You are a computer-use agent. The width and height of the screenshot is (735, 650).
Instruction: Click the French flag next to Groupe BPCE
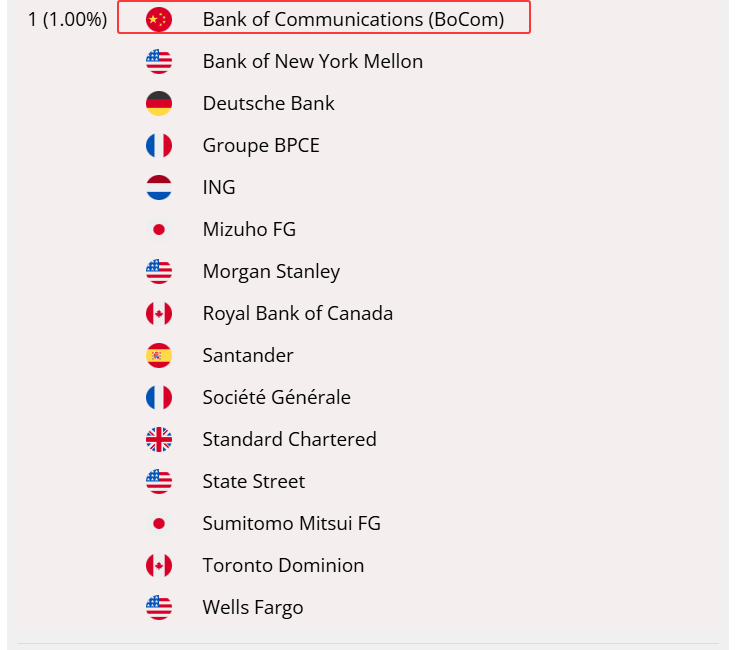pos(159,145)
